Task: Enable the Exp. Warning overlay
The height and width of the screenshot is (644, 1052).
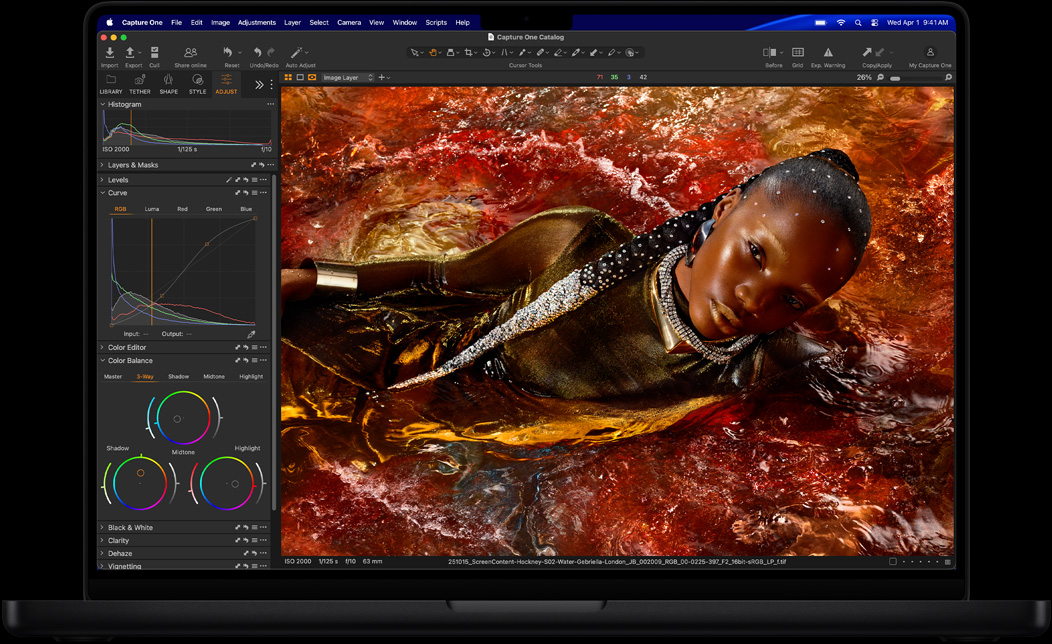Action: (829, 52)
